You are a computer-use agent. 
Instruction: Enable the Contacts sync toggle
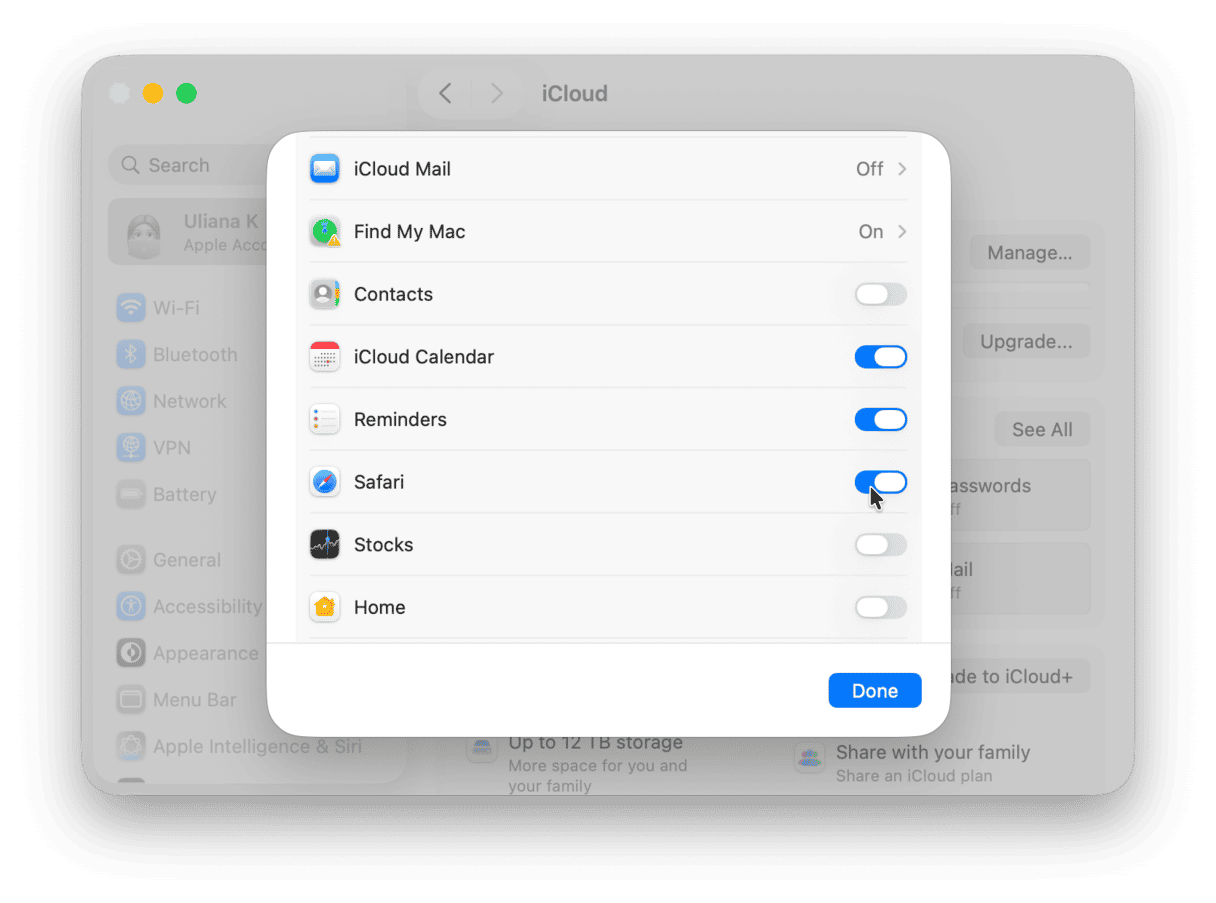pos(880,294)
